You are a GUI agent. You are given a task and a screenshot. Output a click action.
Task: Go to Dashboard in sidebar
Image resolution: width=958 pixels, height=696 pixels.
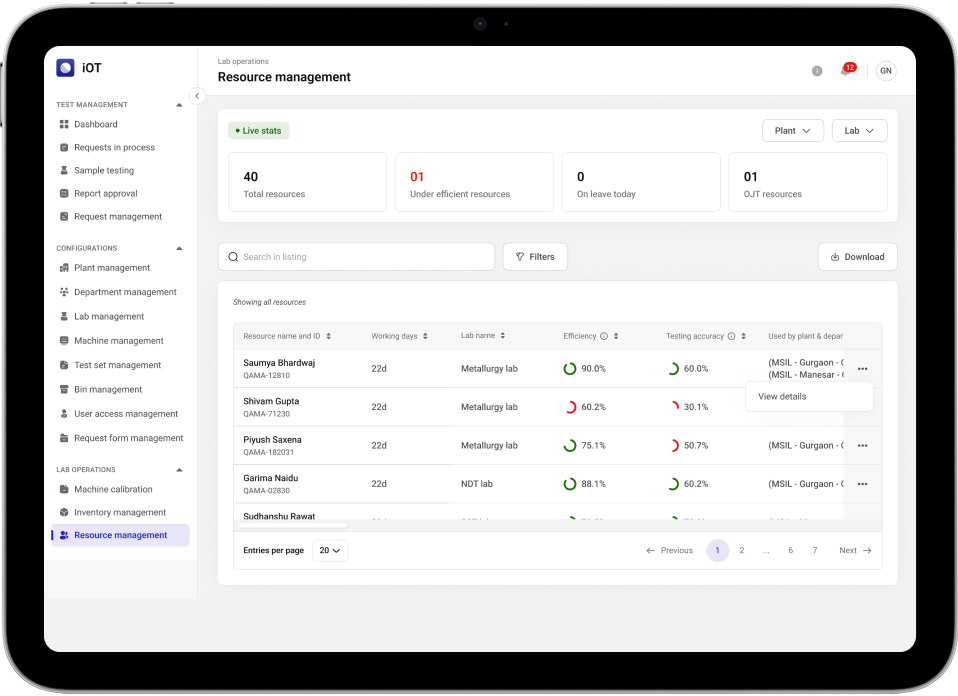point(95,125)
